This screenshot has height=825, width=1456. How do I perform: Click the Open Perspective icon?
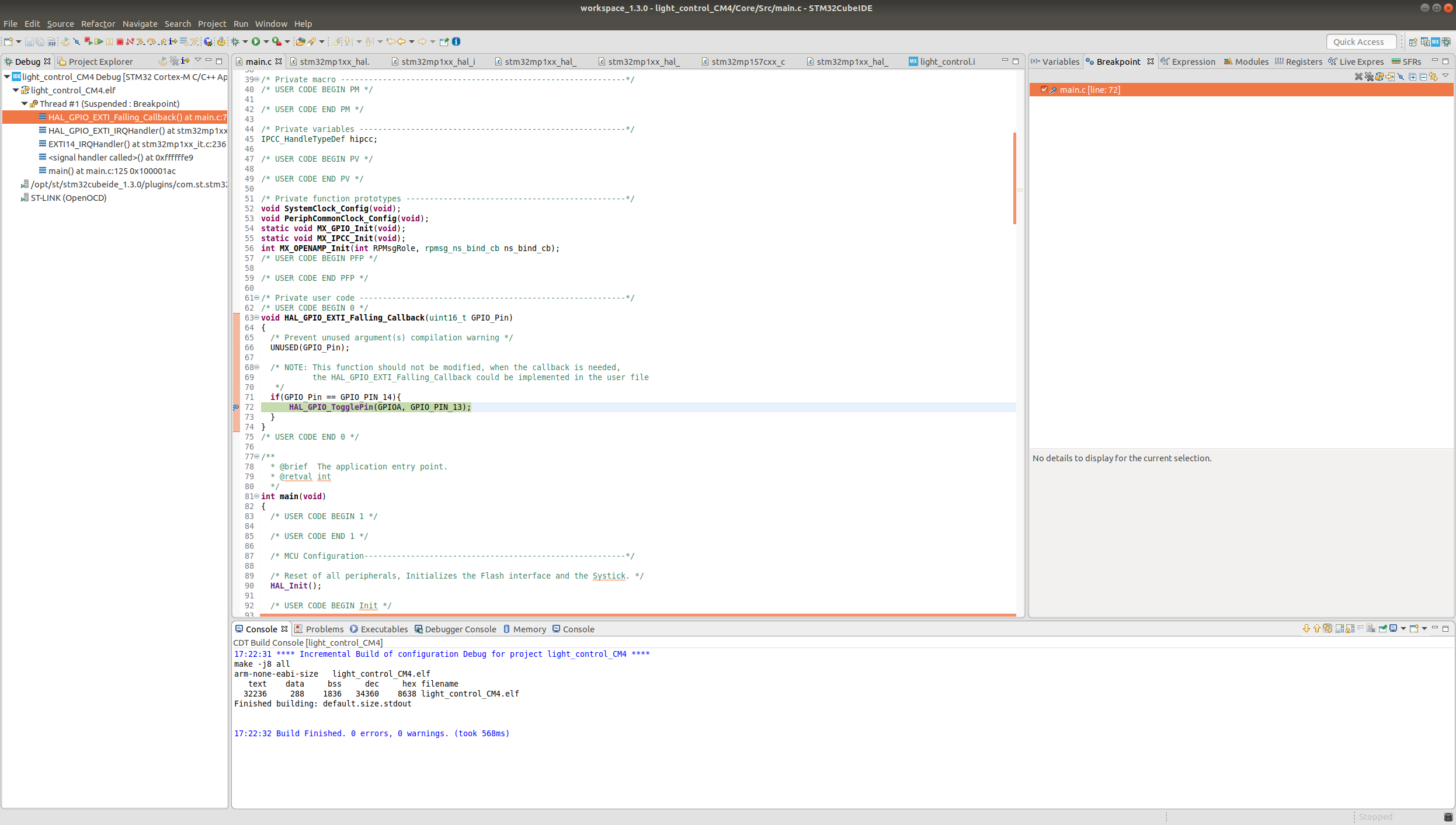click(x=1413, y=42)
